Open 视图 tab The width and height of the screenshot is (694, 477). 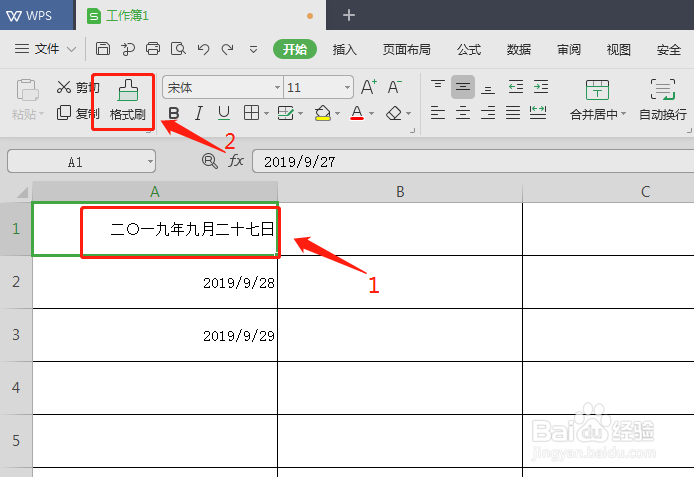click(x=618, y=49)
